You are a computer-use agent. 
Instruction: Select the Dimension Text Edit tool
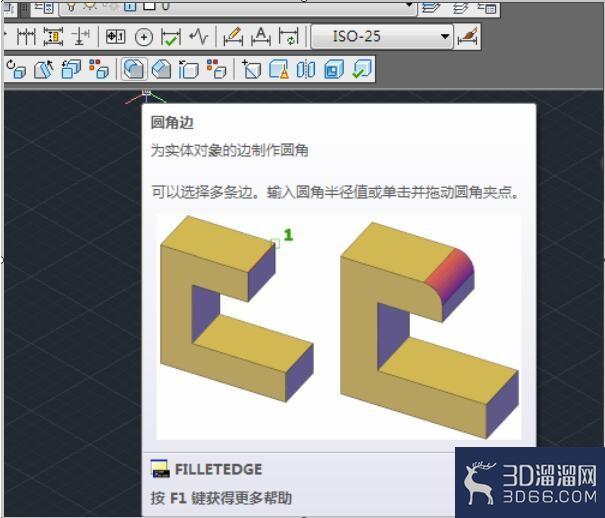click(x=261, y=37)
